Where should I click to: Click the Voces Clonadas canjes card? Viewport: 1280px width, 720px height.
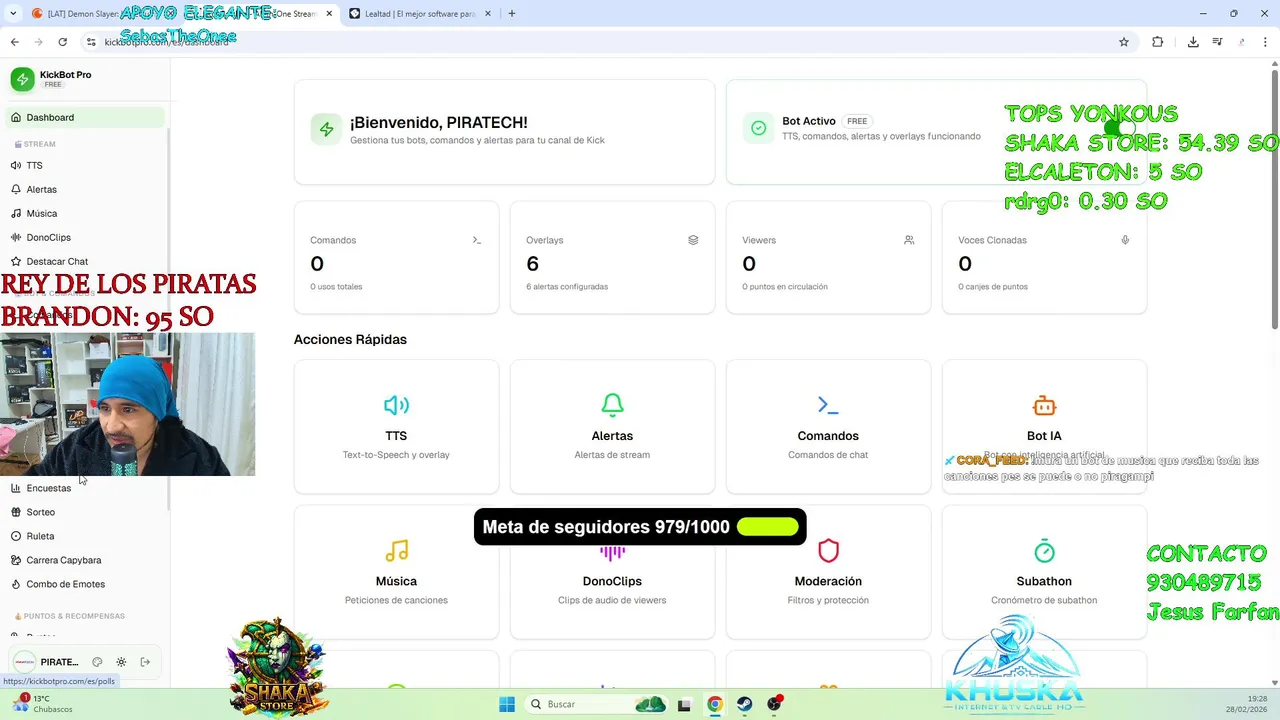tap(1044, 258)
